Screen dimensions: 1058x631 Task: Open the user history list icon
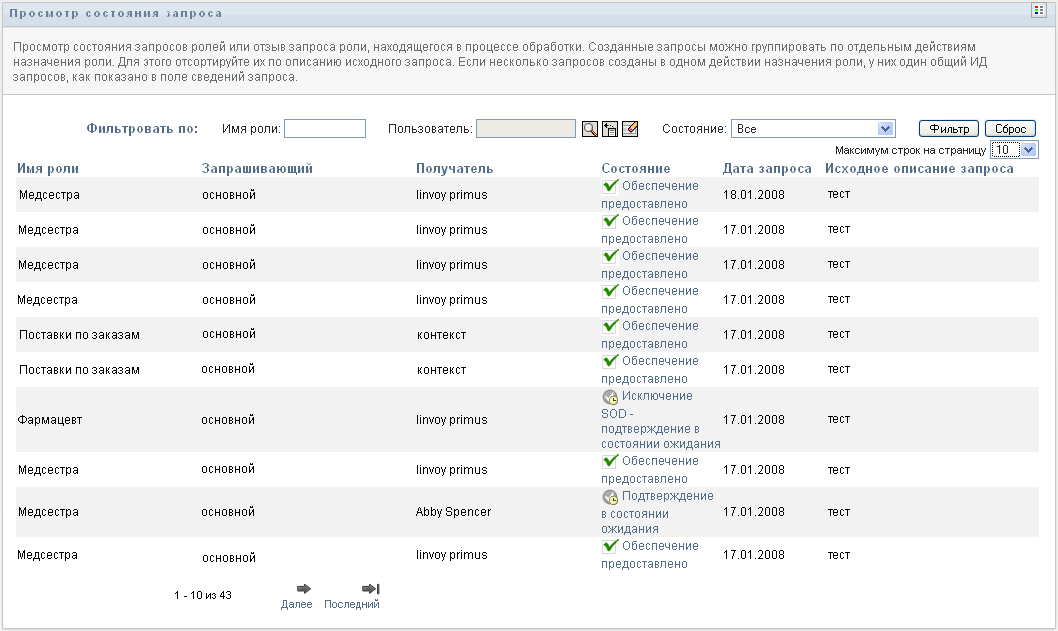coord(610,129)
